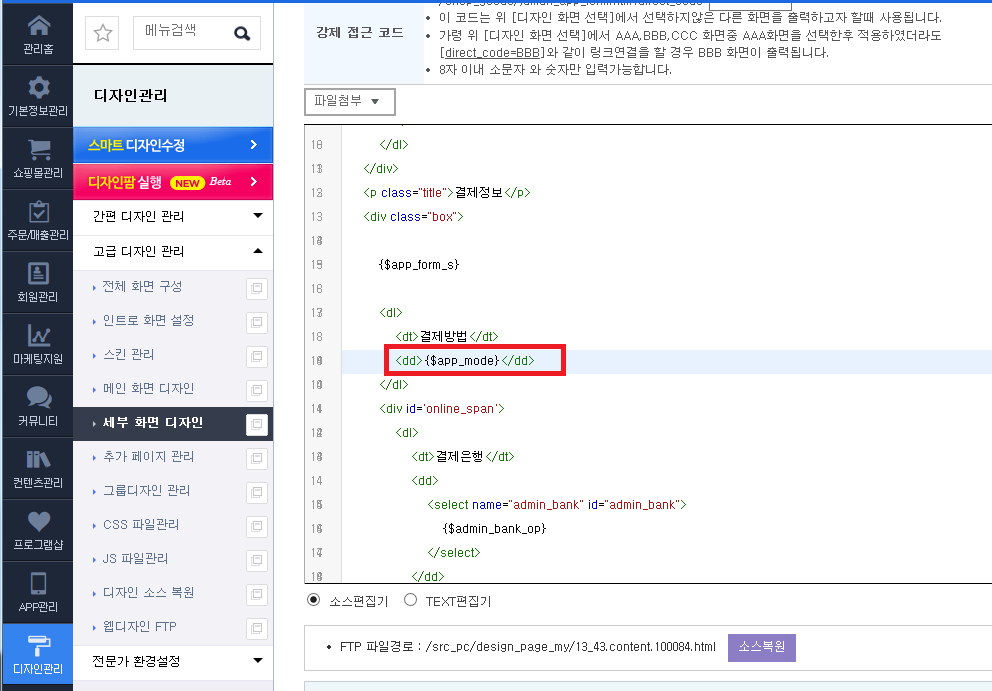Viewport: 992px width, 691px height.
Task: Click the 소스복원 button
Action: [x=762, y=647]
